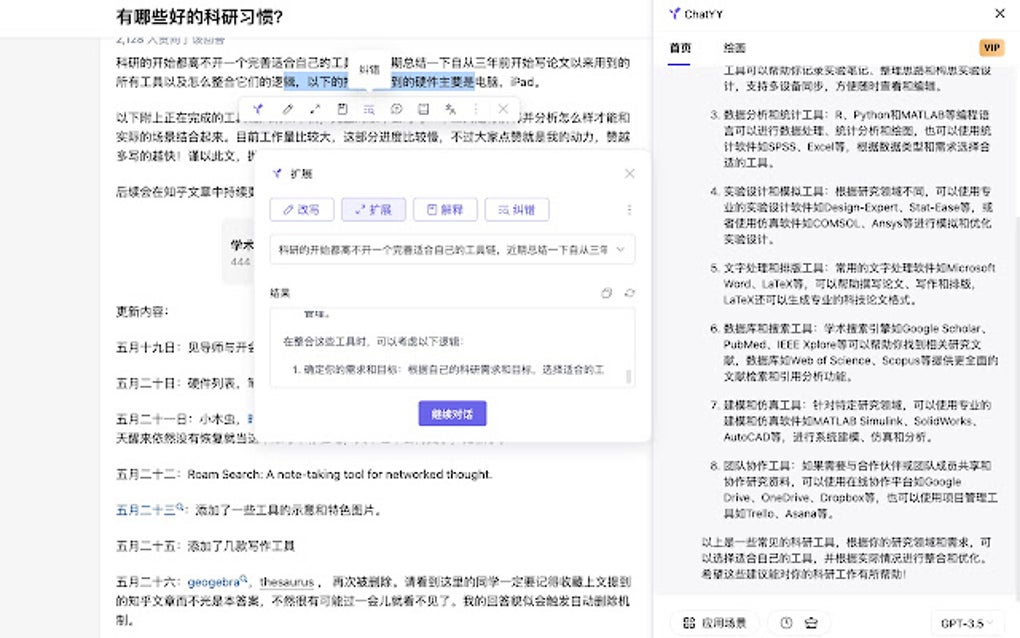Open the thesaurus link
This screenshot has height=638, width=1020.
coord(287,581)
